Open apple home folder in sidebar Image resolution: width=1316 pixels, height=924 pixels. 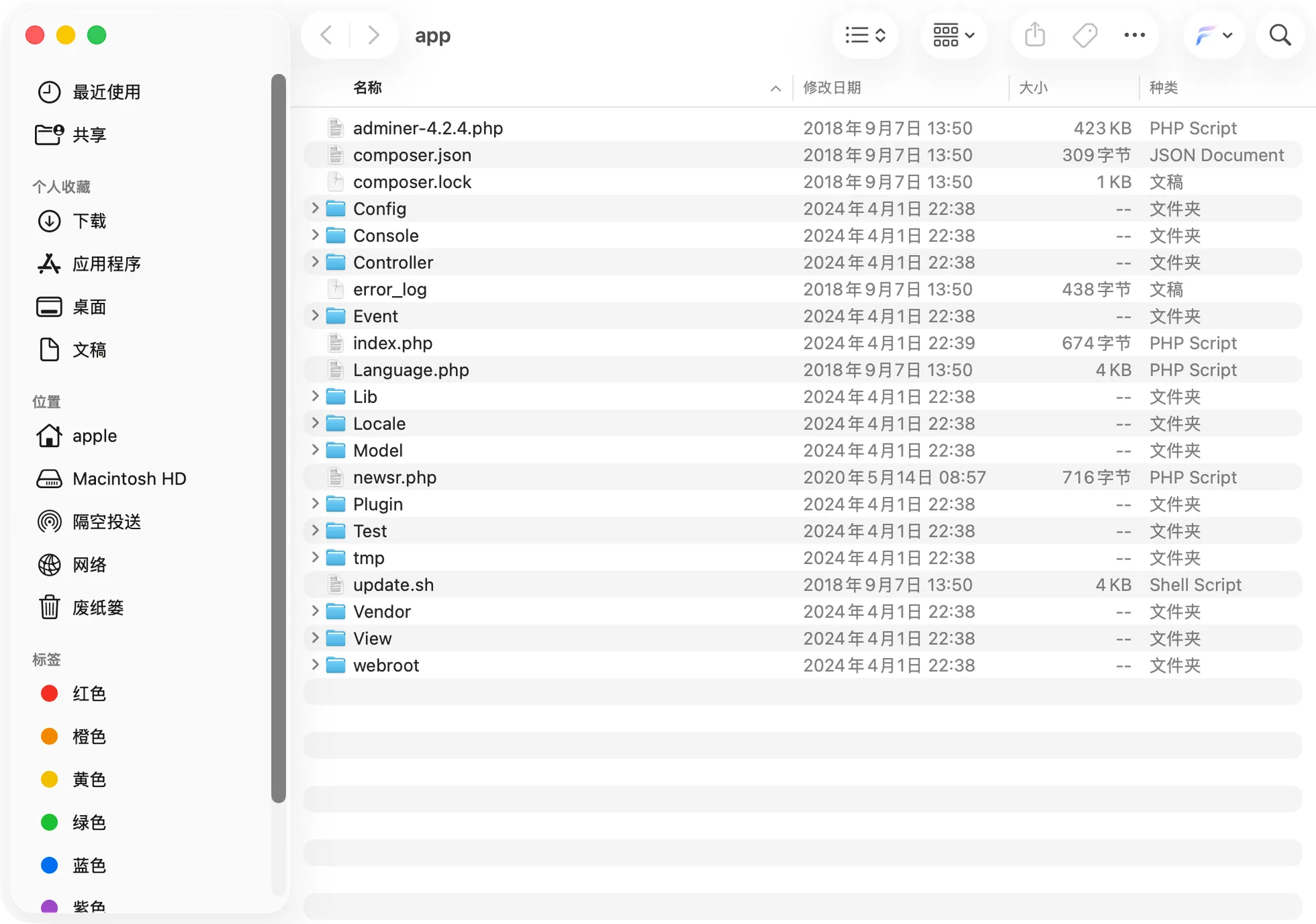[x=76, y=436]
